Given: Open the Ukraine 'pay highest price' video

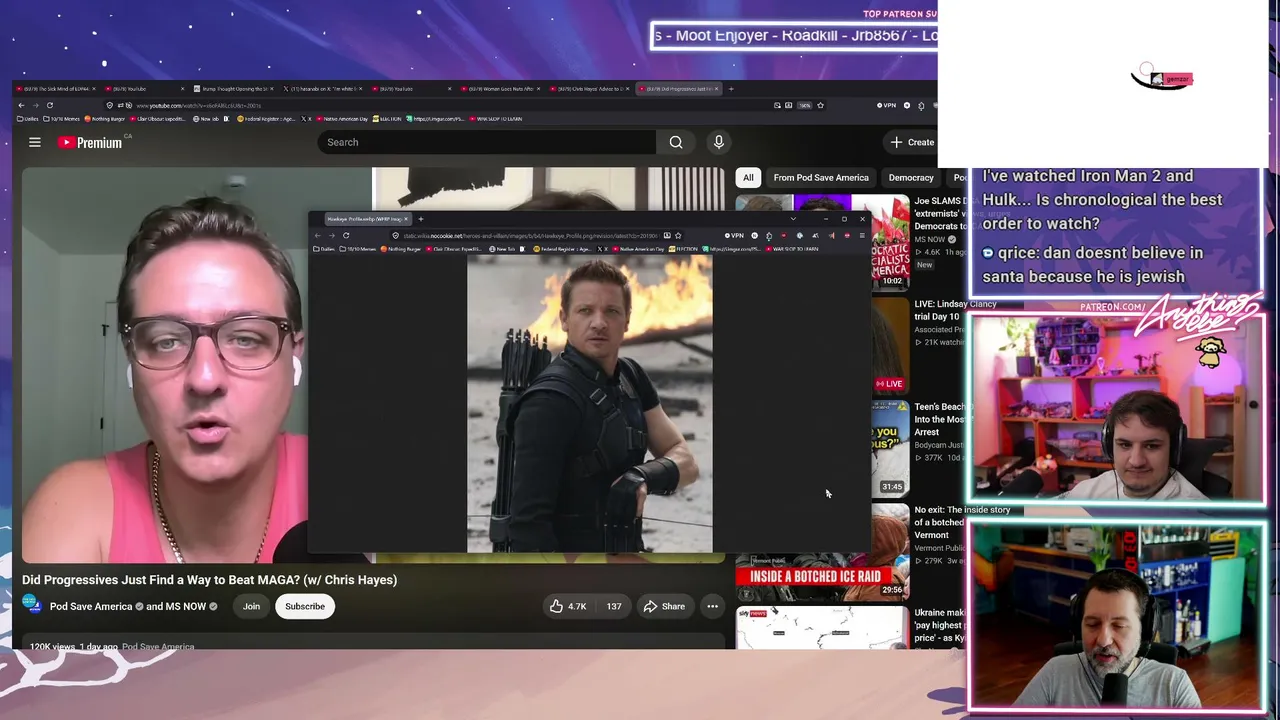Looking at the screenshot, I should pos(822,628).
